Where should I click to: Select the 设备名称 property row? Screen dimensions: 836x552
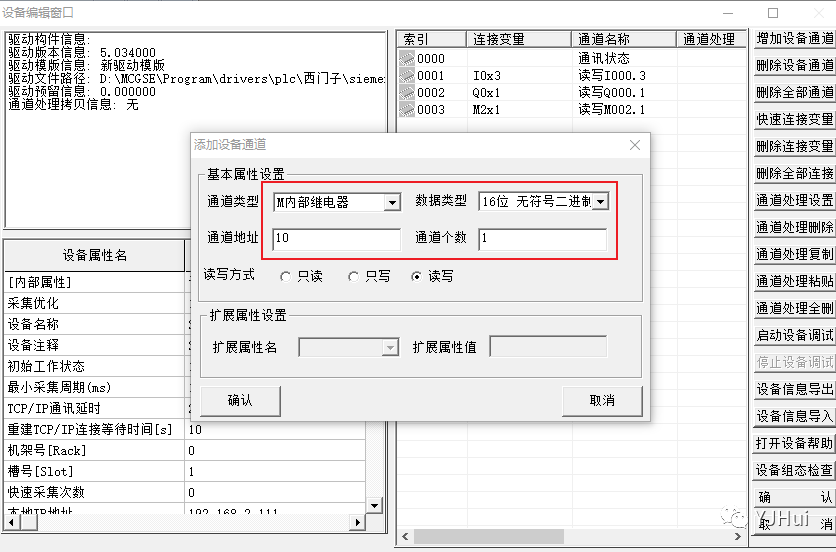(95, 324)
